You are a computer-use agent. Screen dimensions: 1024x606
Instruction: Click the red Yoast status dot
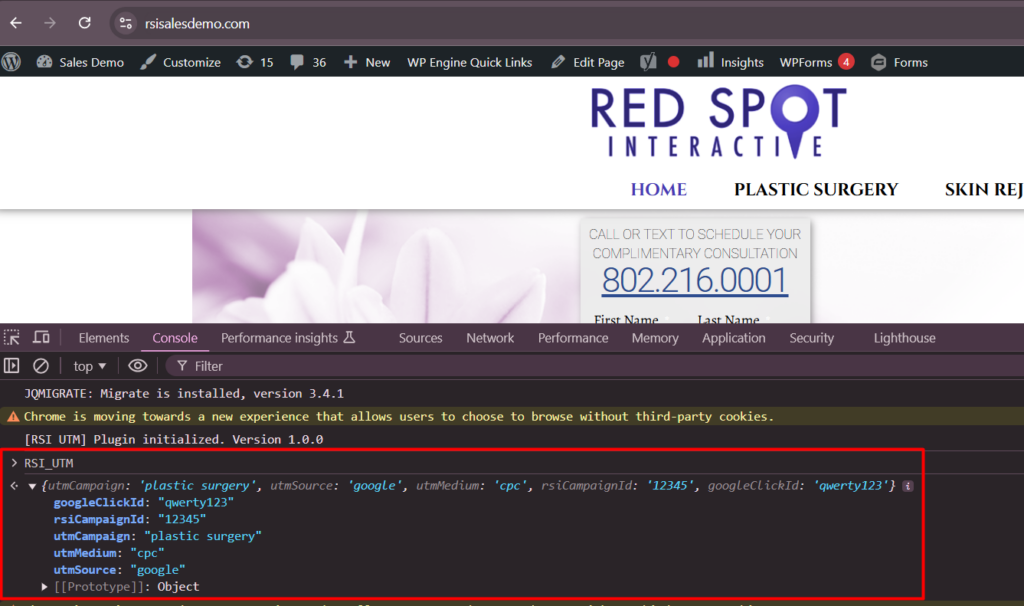(673, 62)
